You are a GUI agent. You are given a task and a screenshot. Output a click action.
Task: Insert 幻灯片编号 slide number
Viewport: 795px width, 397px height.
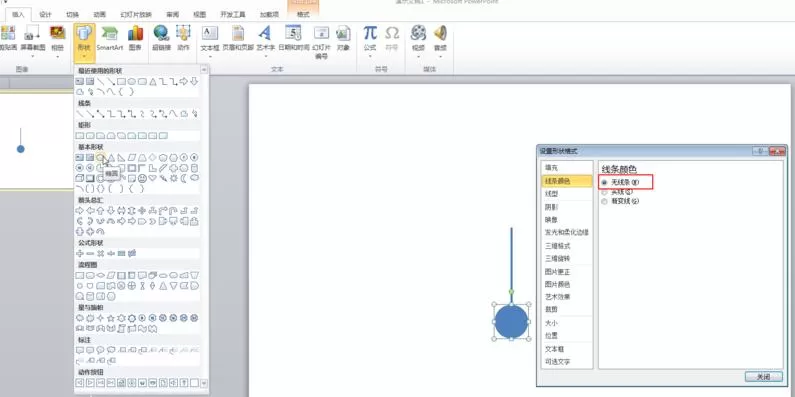tap(321, 43)
